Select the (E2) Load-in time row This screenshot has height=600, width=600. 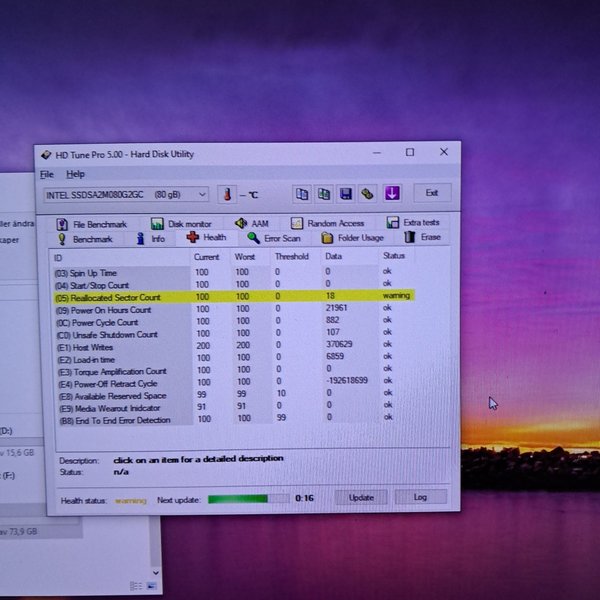(x=234, y=358)
